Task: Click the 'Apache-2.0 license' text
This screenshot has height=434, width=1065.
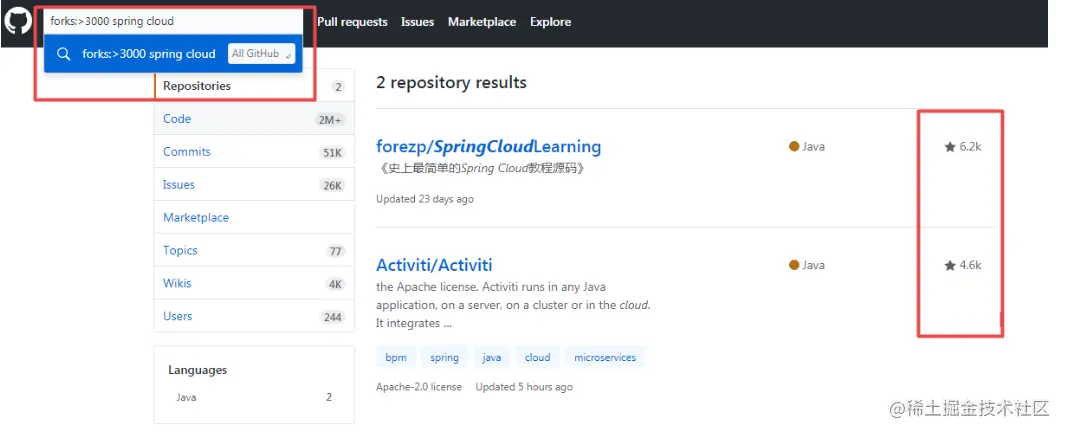Action: (419, 387)
